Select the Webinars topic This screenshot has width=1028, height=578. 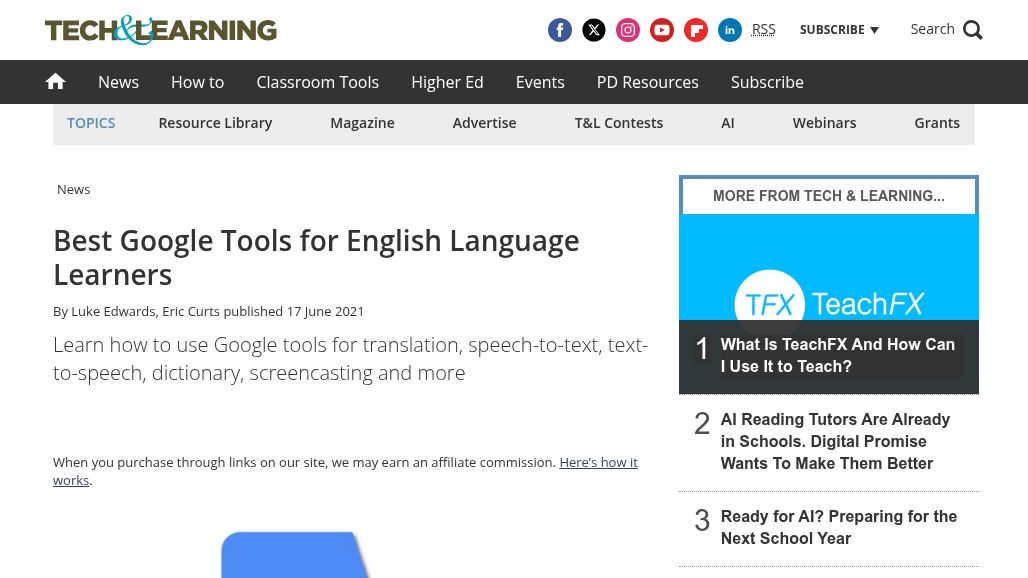pos(824,123)
